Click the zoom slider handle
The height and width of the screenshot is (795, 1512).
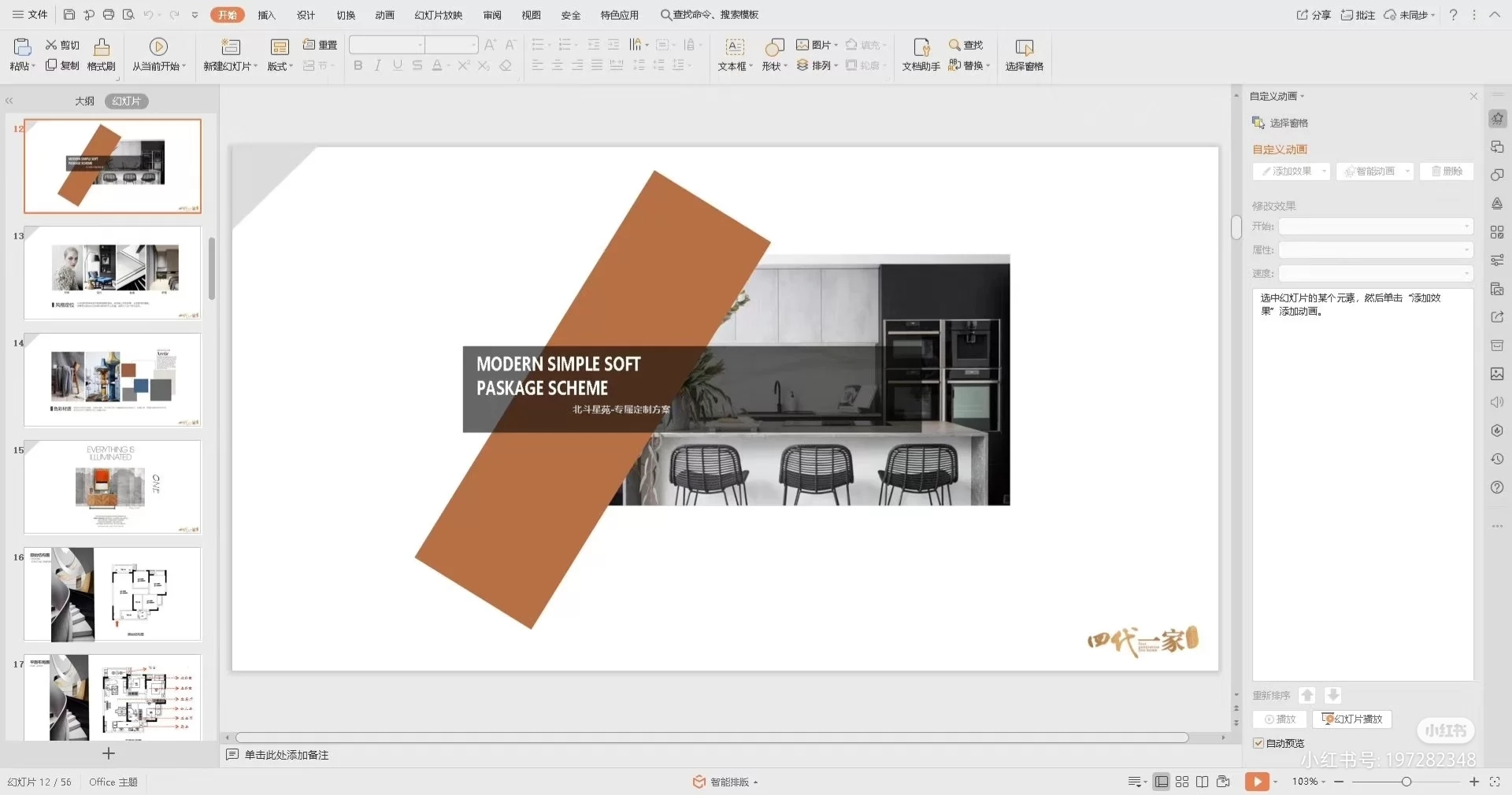point(1406,782)
